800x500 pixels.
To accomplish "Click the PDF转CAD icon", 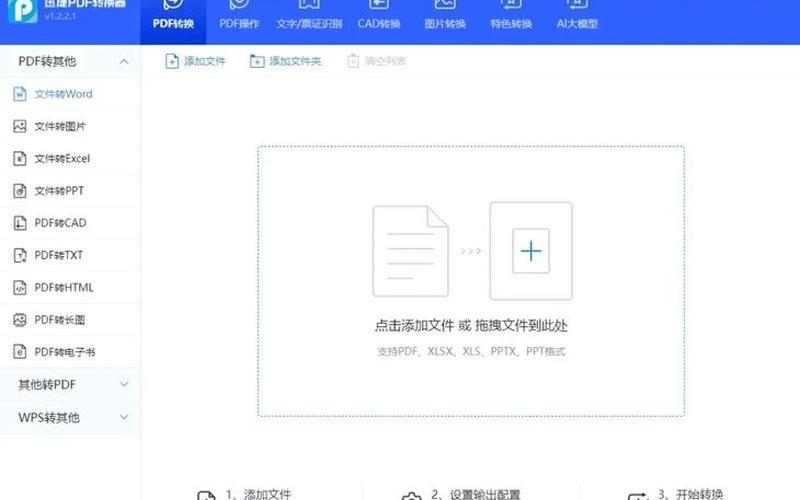I will (x=20, y=223).
